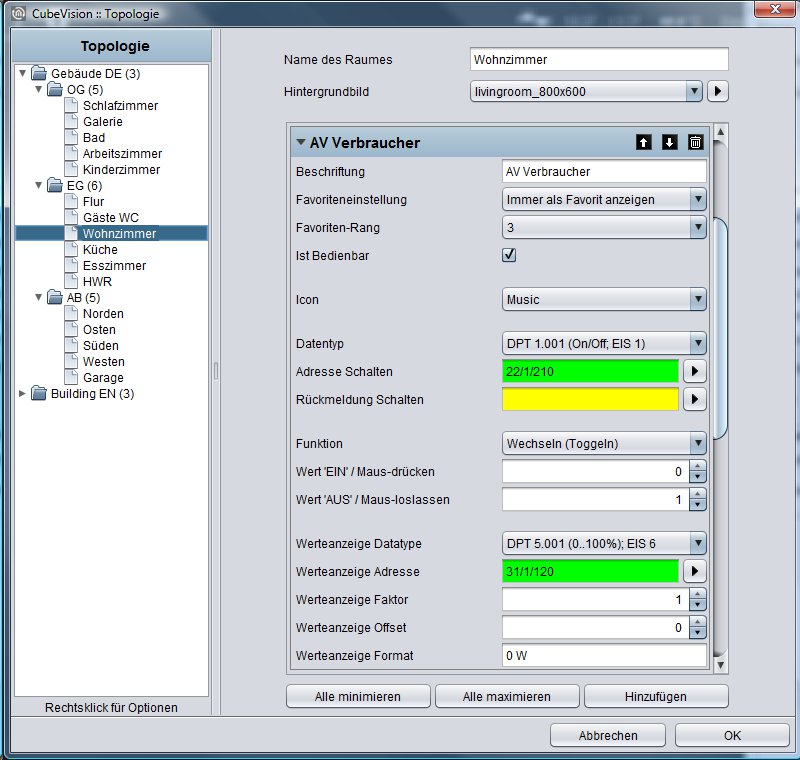Select Bad in the tree
This screenshot has width=800, height=760.
[94, 138]
